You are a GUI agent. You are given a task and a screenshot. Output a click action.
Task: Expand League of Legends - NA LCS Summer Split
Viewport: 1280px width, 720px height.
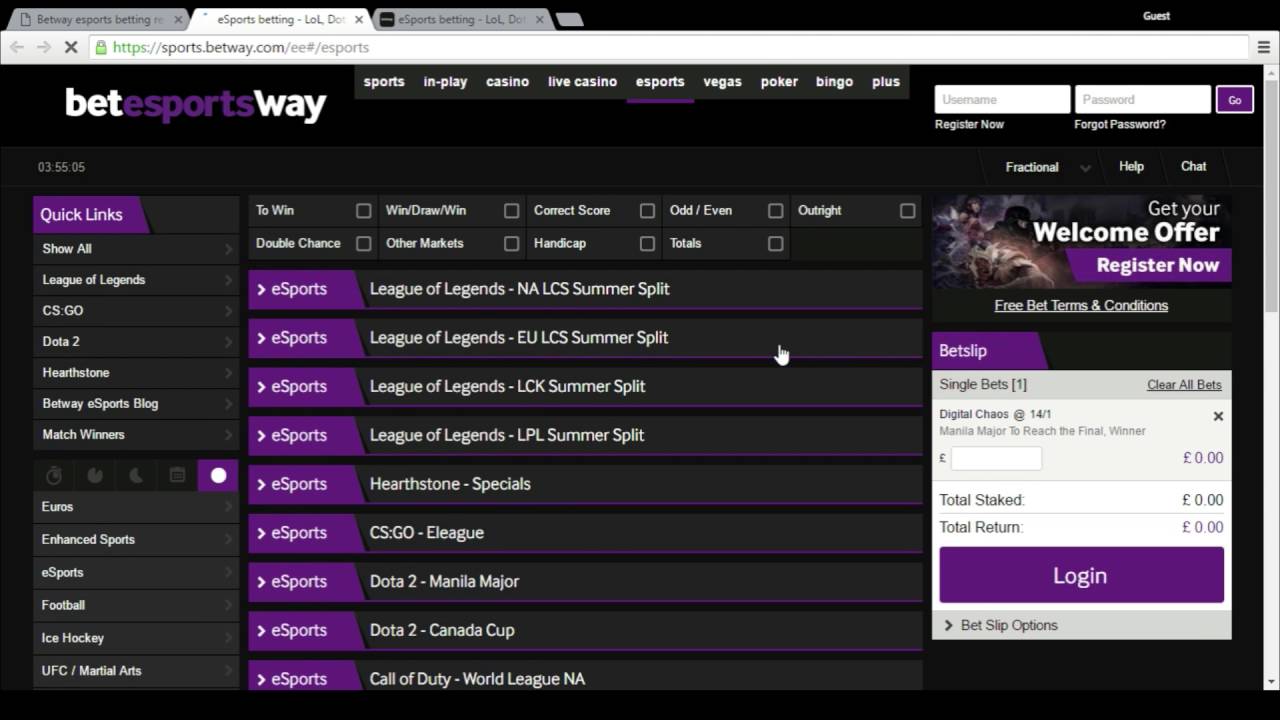click(585, 289)
